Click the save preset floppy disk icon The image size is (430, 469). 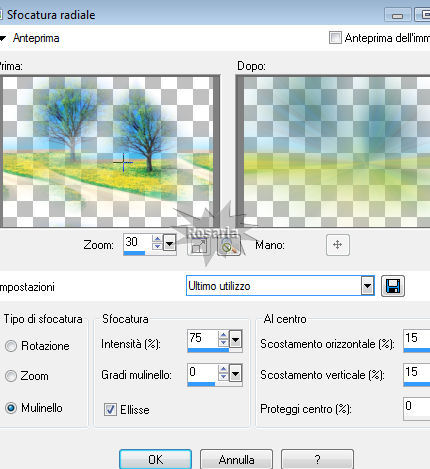click(393, 286)
